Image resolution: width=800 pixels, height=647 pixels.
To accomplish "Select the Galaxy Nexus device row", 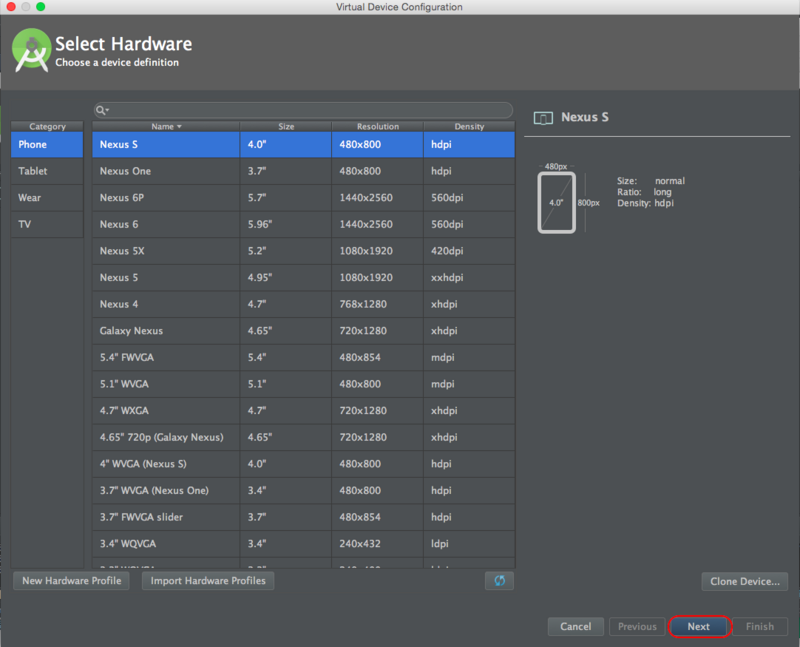I will point(304,331).
